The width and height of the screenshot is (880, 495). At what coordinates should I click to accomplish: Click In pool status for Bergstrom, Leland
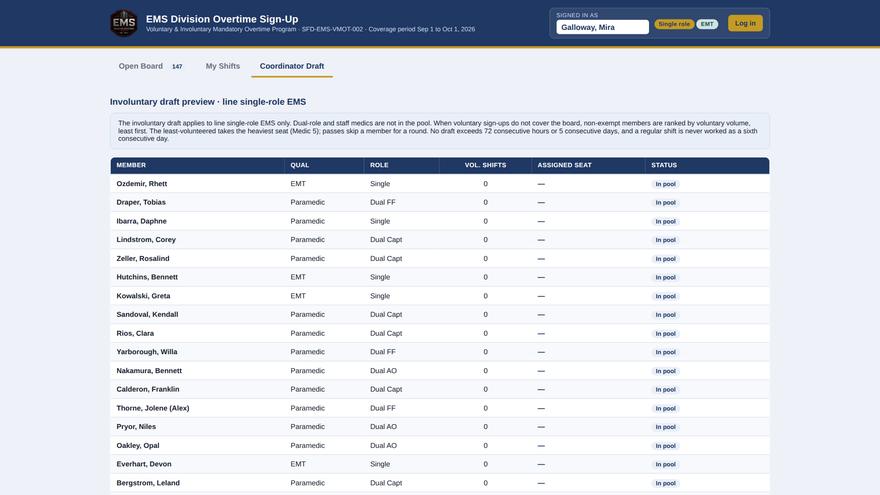(x=665, y=483)
